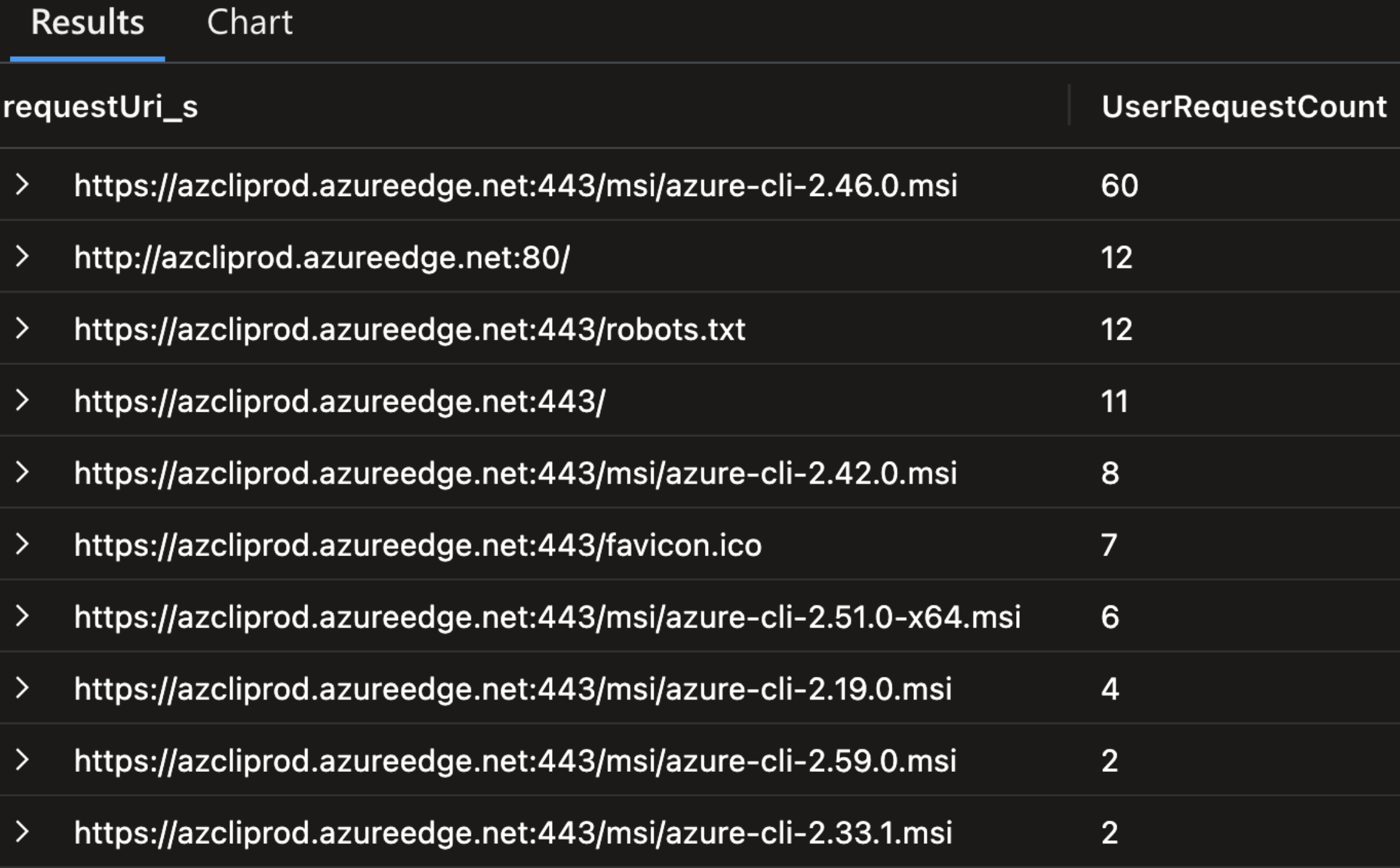Viewport: 1400px width, 868px height.
Task: Expand the azure-cli-2.59.0.msi row
Action: coord(22,760)
